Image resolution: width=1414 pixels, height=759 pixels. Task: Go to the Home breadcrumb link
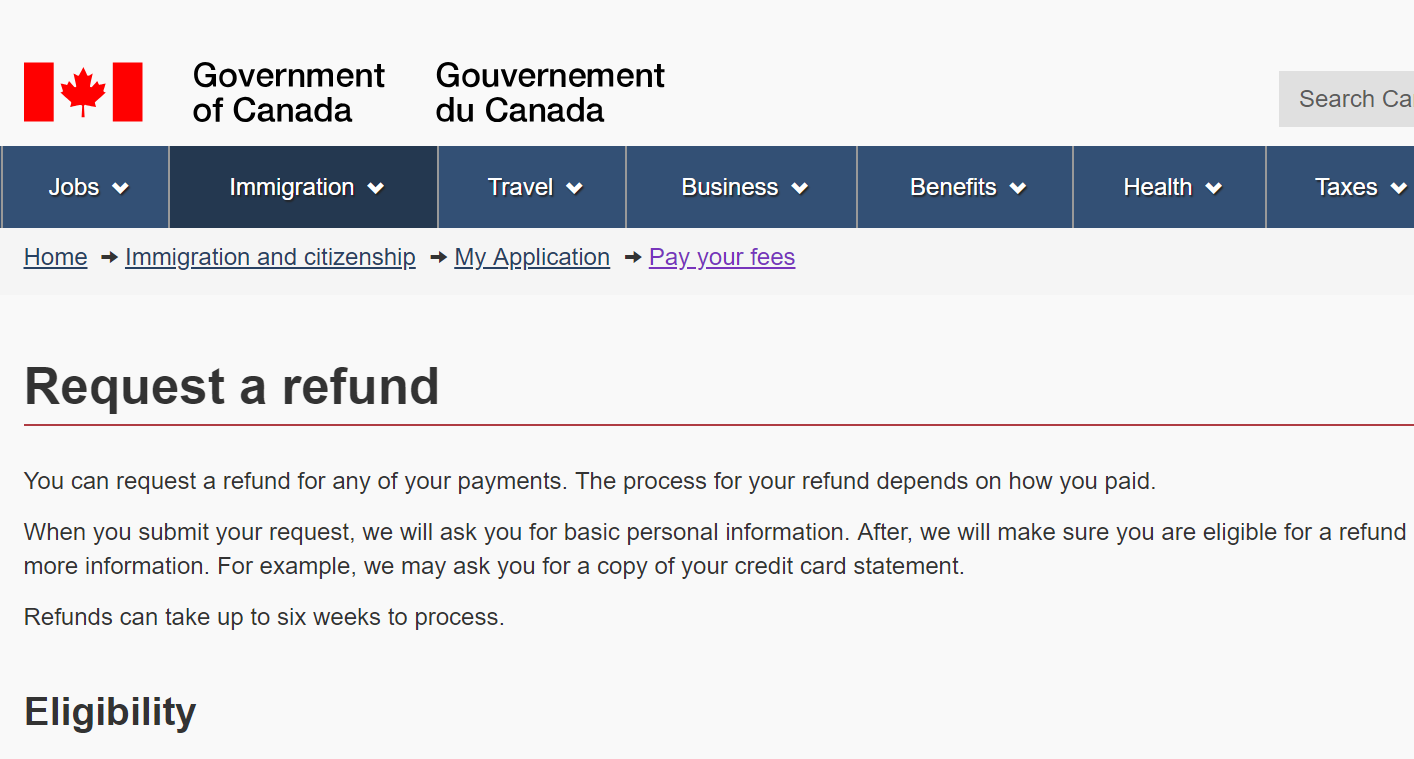56,257
